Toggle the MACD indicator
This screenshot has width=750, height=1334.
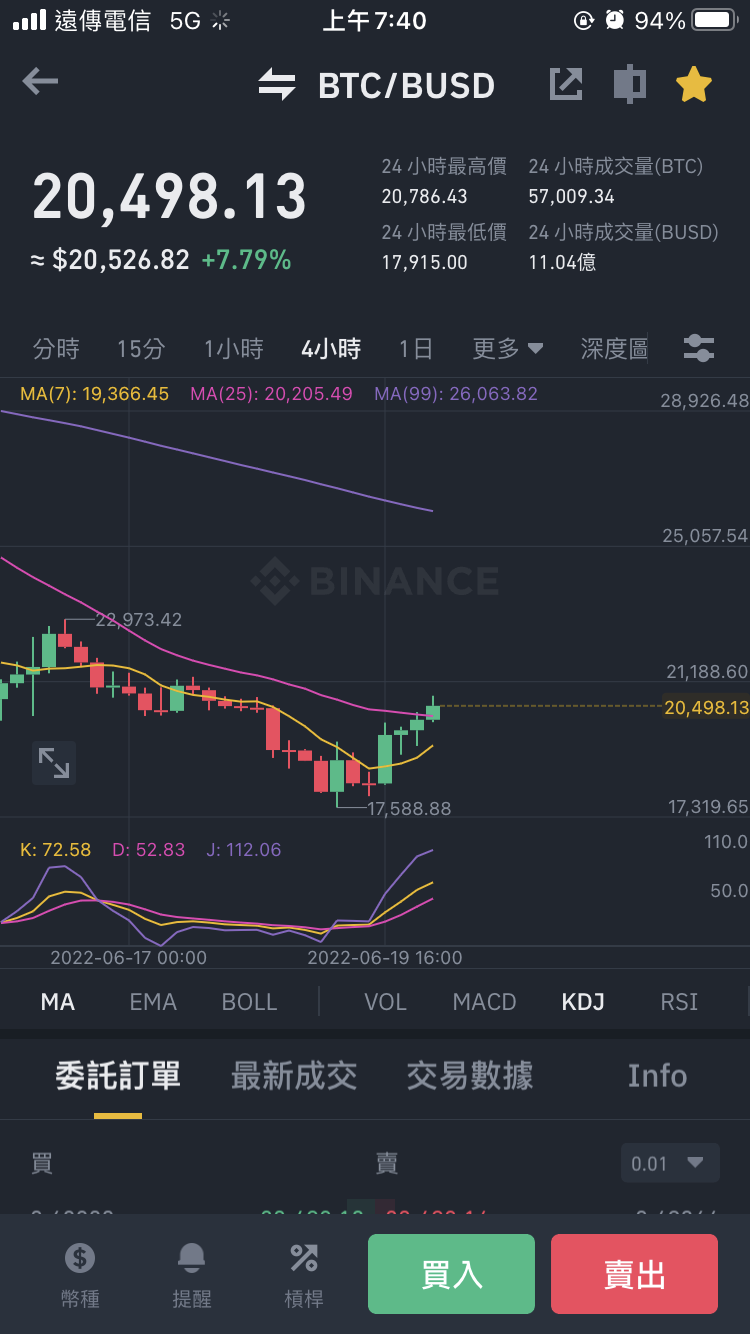click(x=484, y=1002)
